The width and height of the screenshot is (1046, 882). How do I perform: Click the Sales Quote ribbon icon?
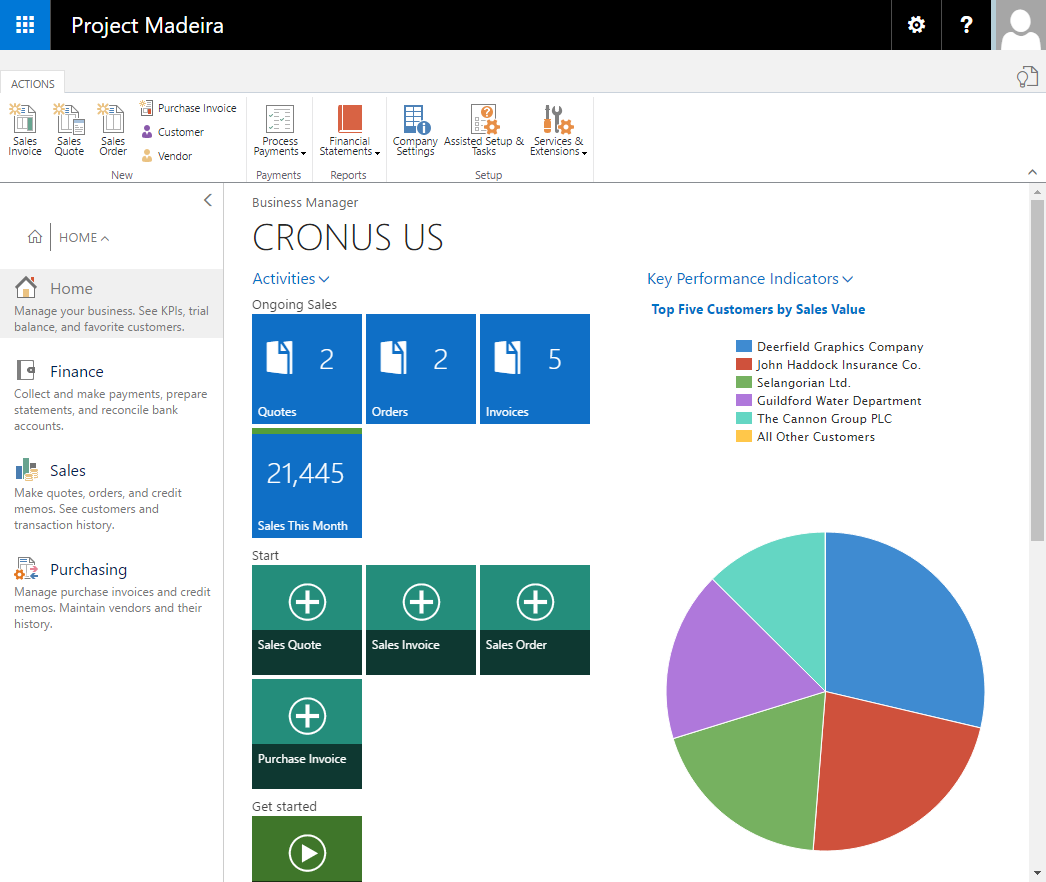[x=69, y=128]
